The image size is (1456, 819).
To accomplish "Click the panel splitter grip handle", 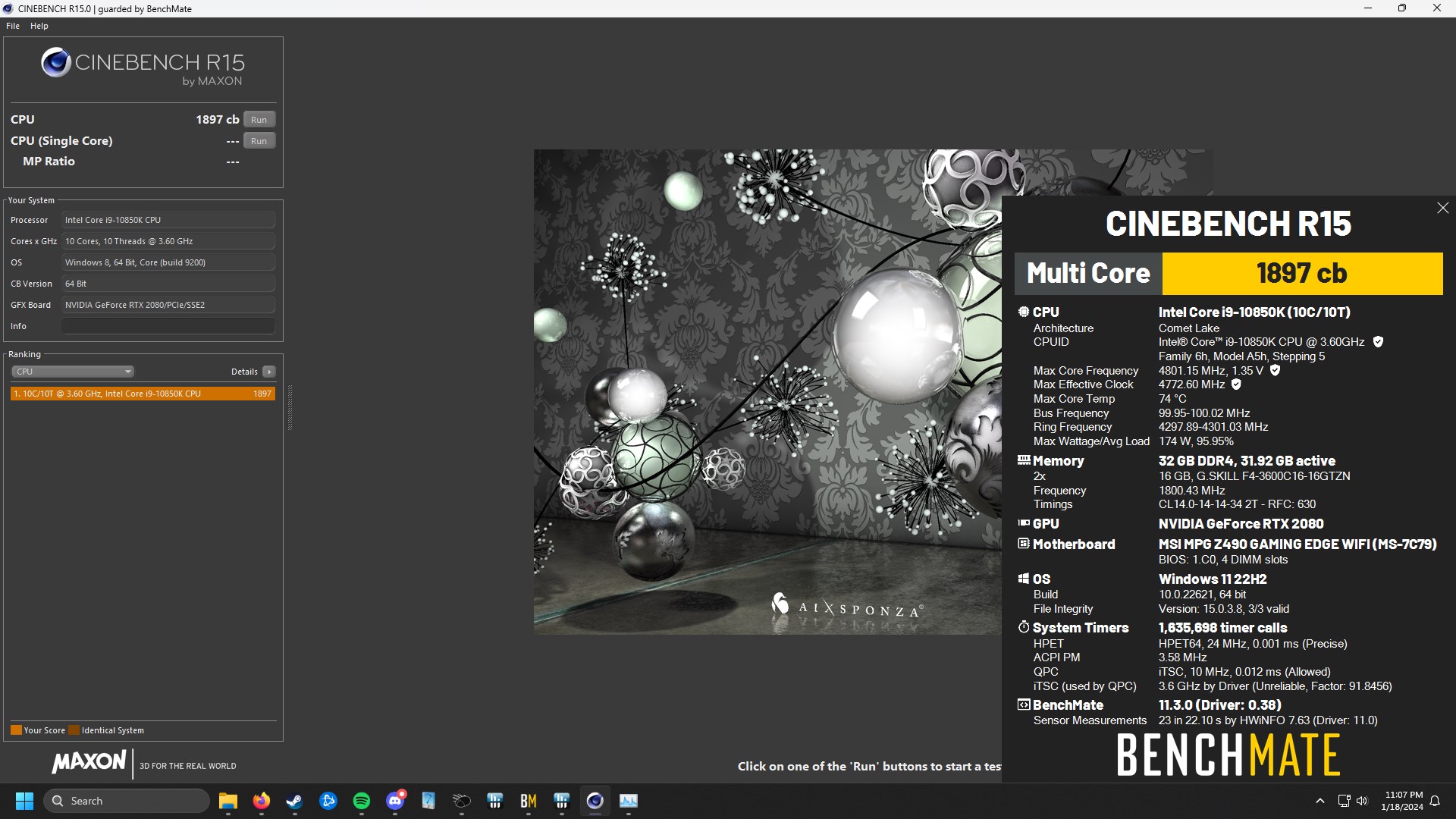I will 290,407.
